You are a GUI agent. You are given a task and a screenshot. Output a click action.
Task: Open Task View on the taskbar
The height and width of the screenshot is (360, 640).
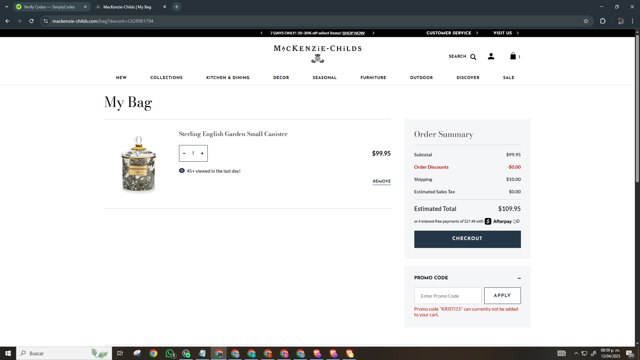[120, 353]
